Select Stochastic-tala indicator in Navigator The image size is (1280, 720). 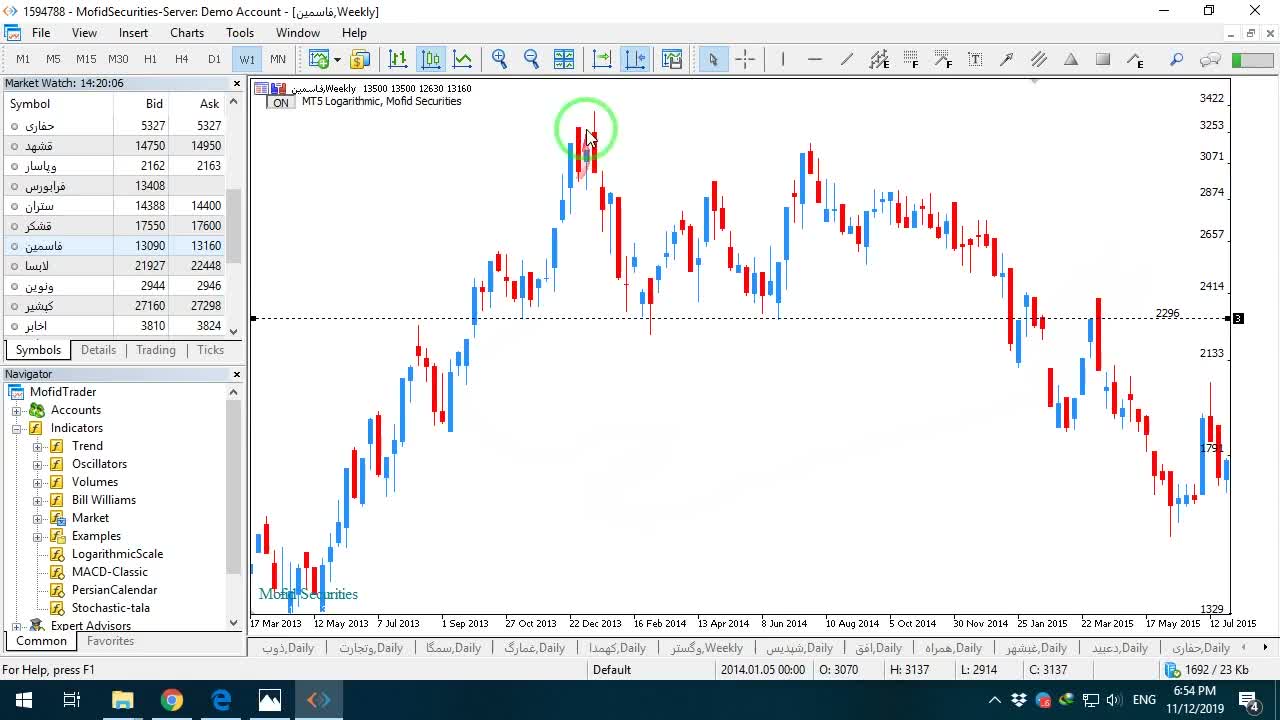110,608
